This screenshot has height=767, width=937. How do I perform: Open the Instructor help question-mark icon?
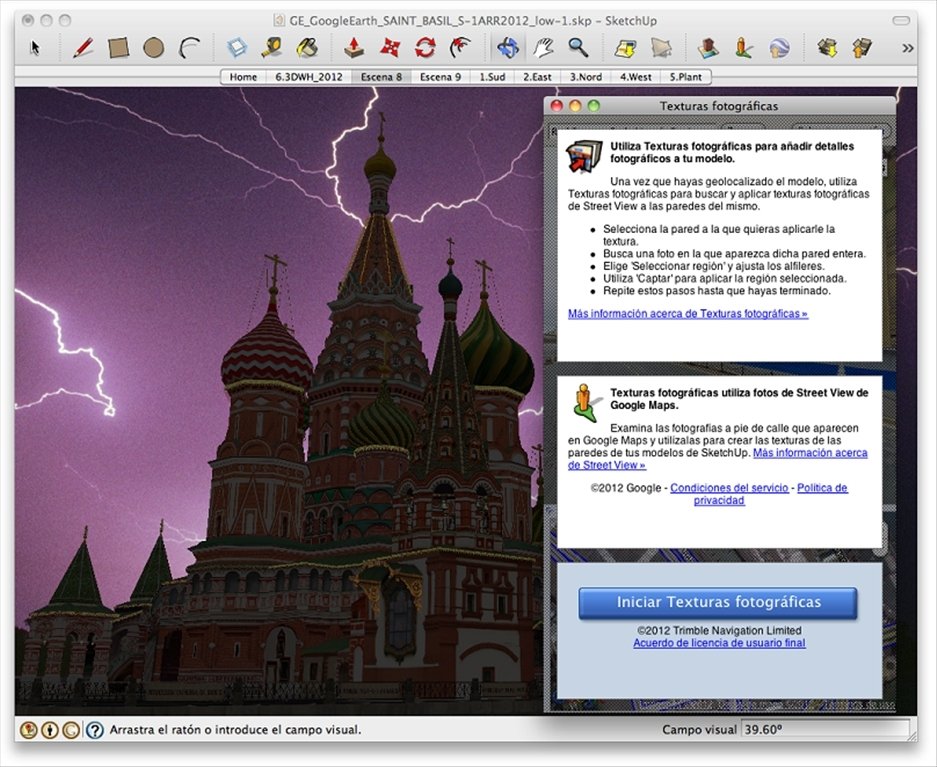(94, 729)
